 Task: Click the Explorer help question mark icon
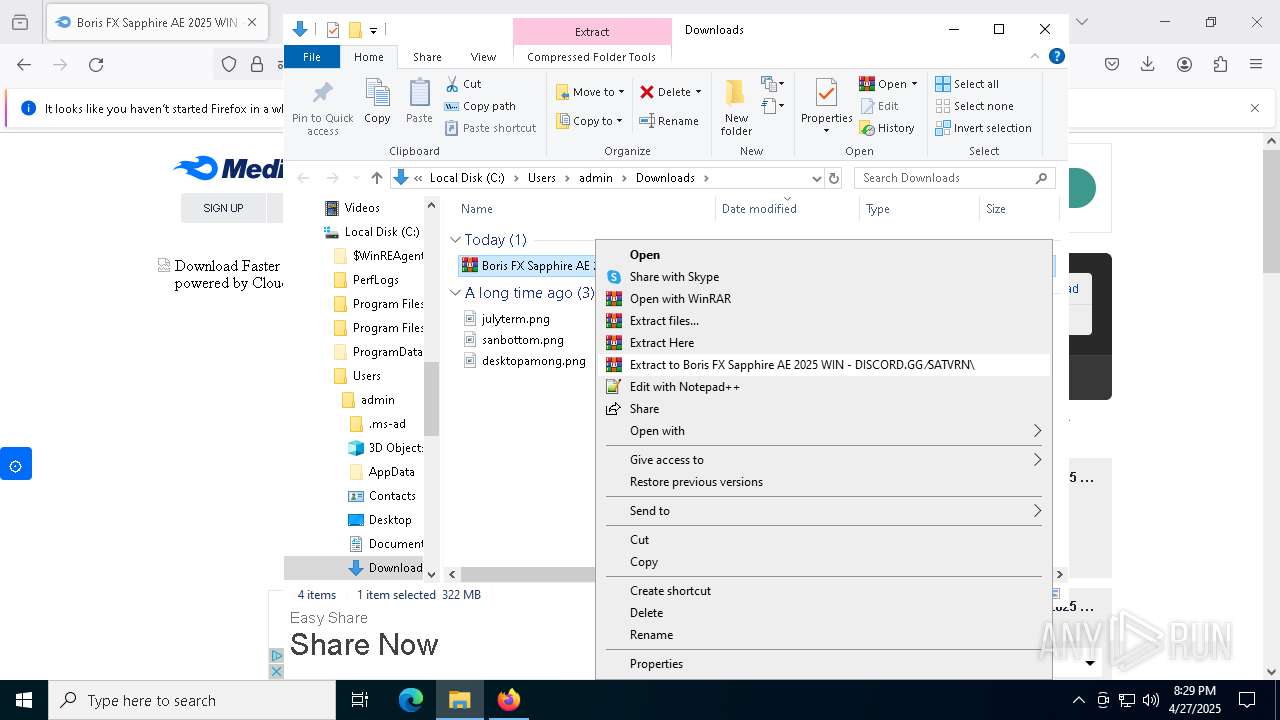point(1056,57)
